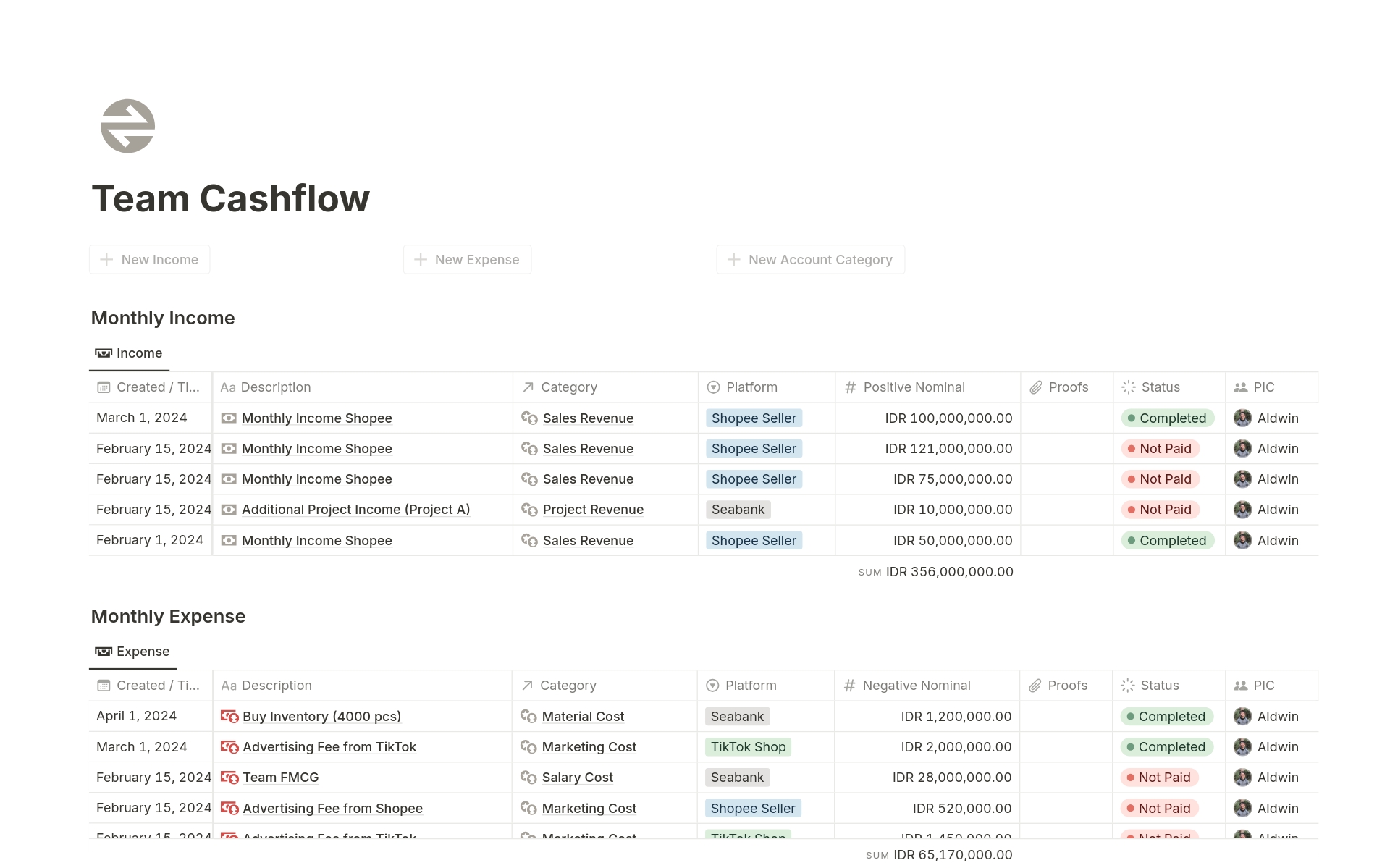The image size is (1390, 868).
Task: Click the New Income icon button
Action: click(107, 258)
